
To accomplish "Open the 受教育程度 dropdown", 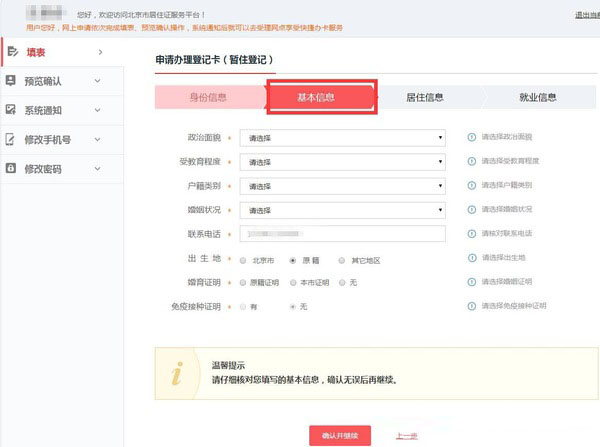I will click(343, 161).
